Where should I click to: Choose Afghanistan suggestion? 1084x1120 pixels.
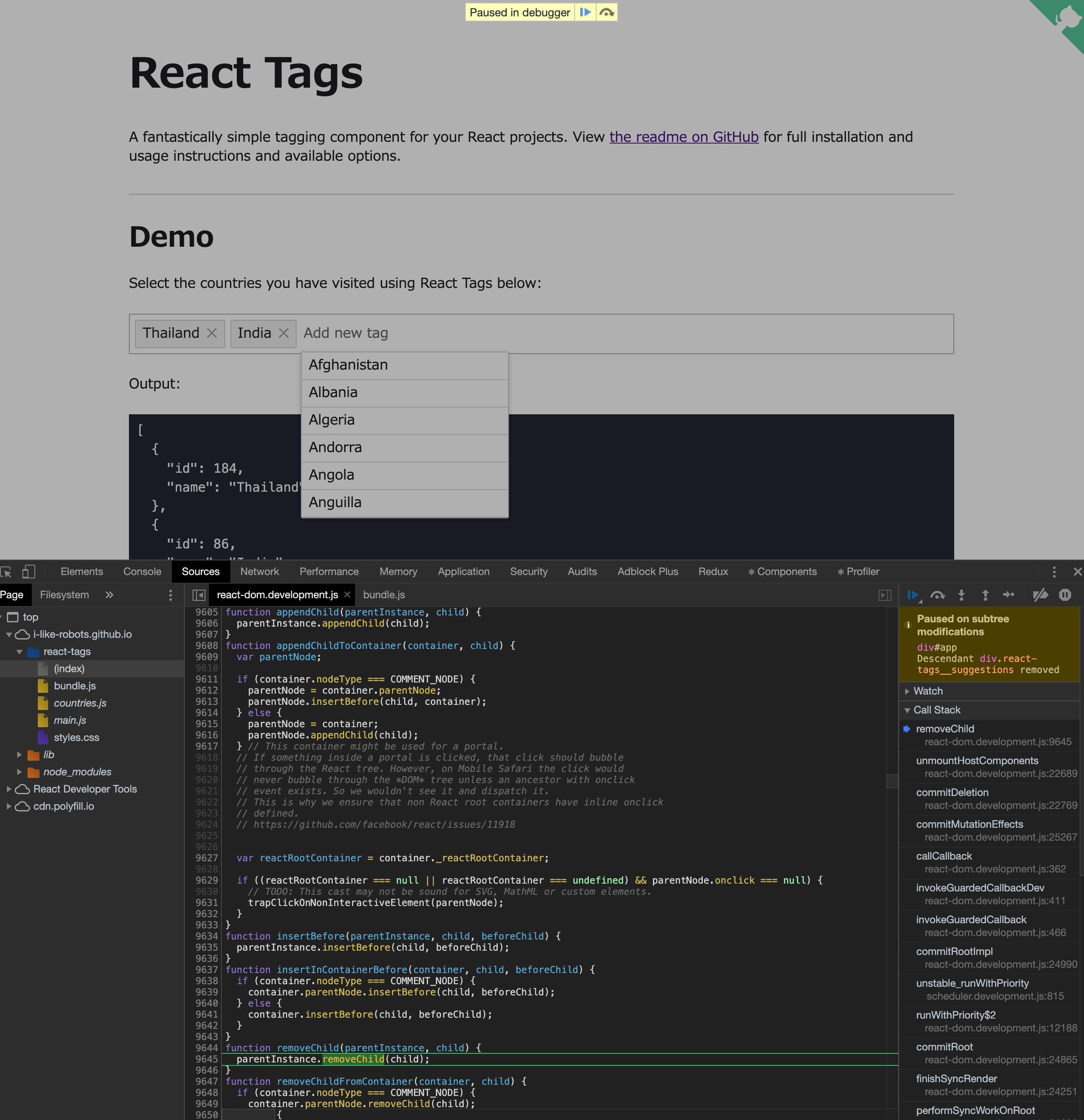point(404,365)
